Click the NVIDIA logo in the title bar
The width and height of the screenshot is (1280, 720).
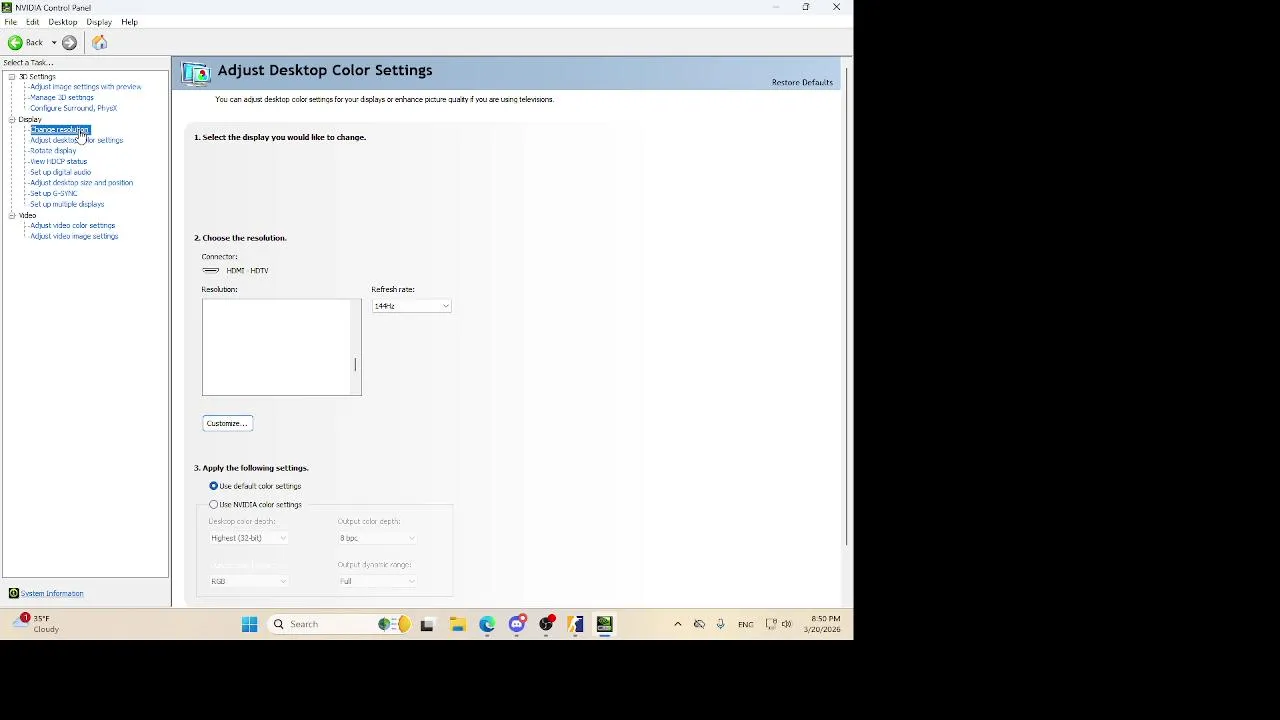point(7,7)
